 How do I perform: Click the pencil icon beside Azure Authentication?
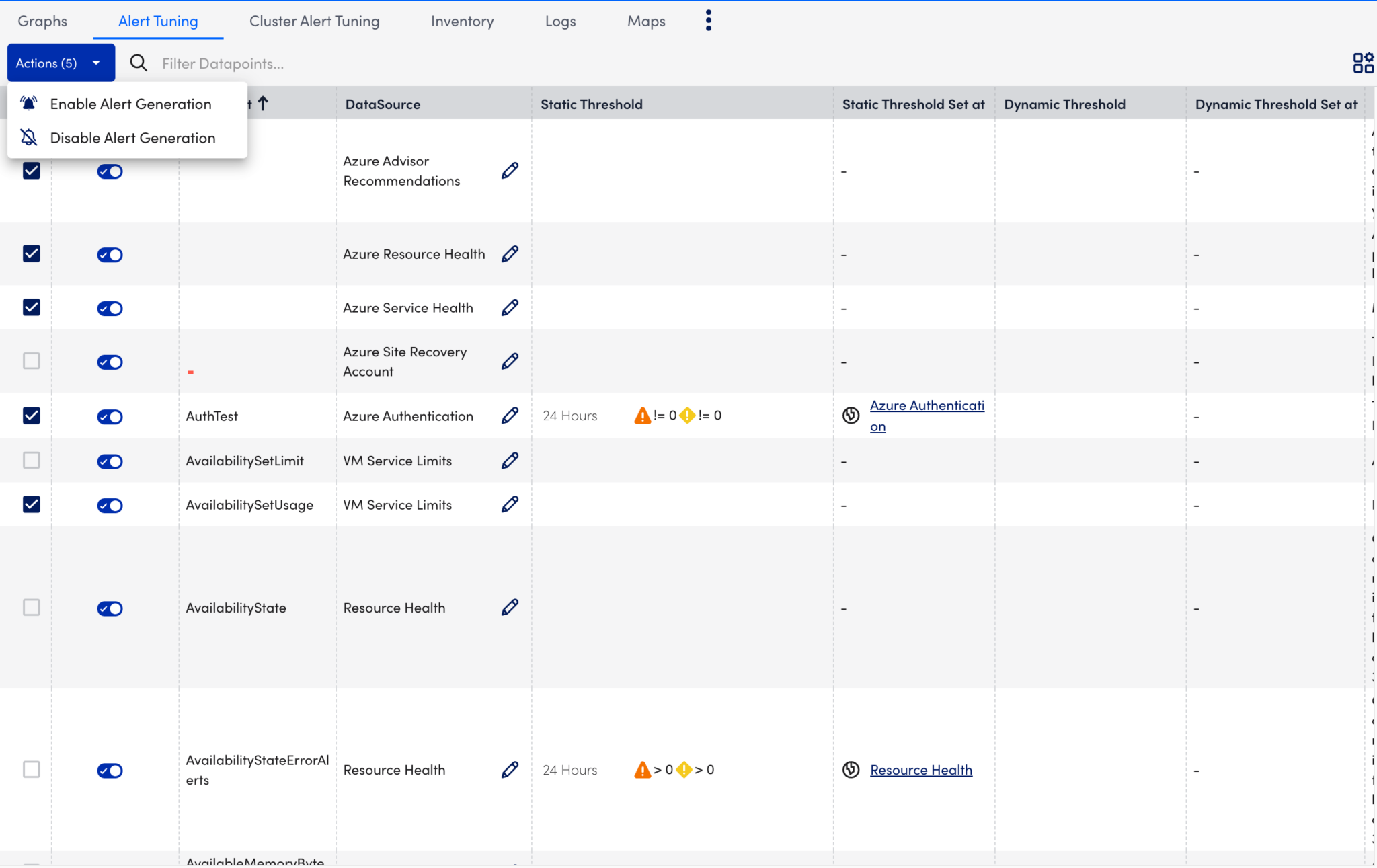point(510,416)
